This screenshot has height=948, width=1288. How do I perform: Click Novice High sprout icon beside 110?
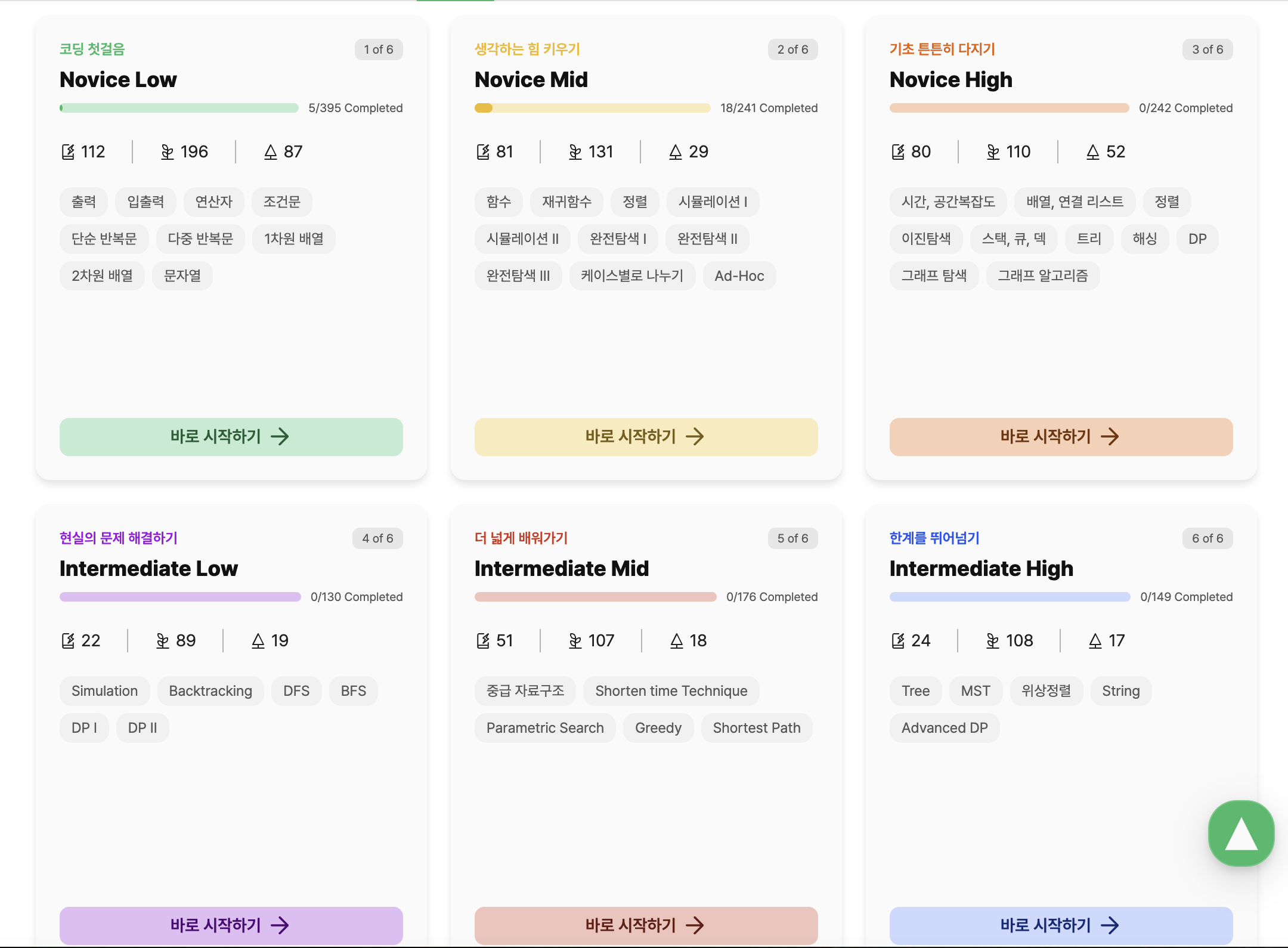[993, 152]
